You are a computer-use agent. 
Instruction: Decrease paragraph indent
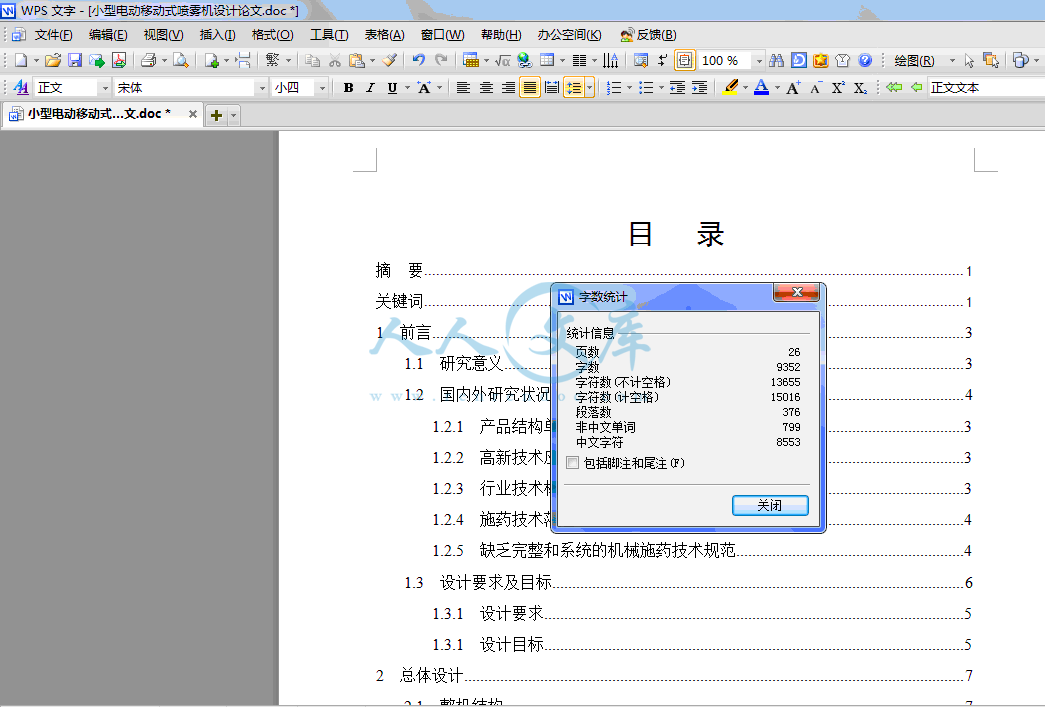(677, 87)
